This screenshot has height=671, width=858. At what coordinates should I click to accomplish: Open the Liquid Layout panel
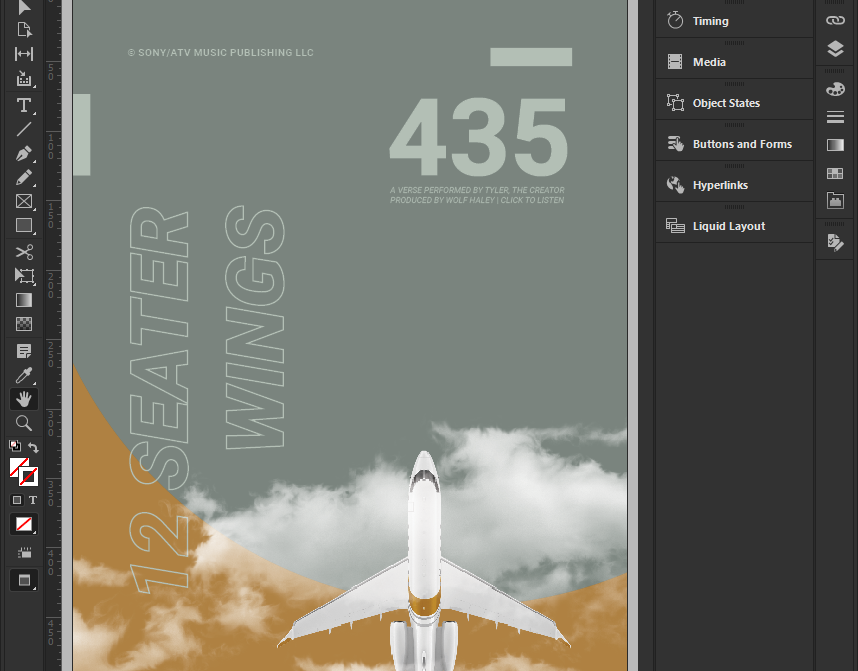734,226
